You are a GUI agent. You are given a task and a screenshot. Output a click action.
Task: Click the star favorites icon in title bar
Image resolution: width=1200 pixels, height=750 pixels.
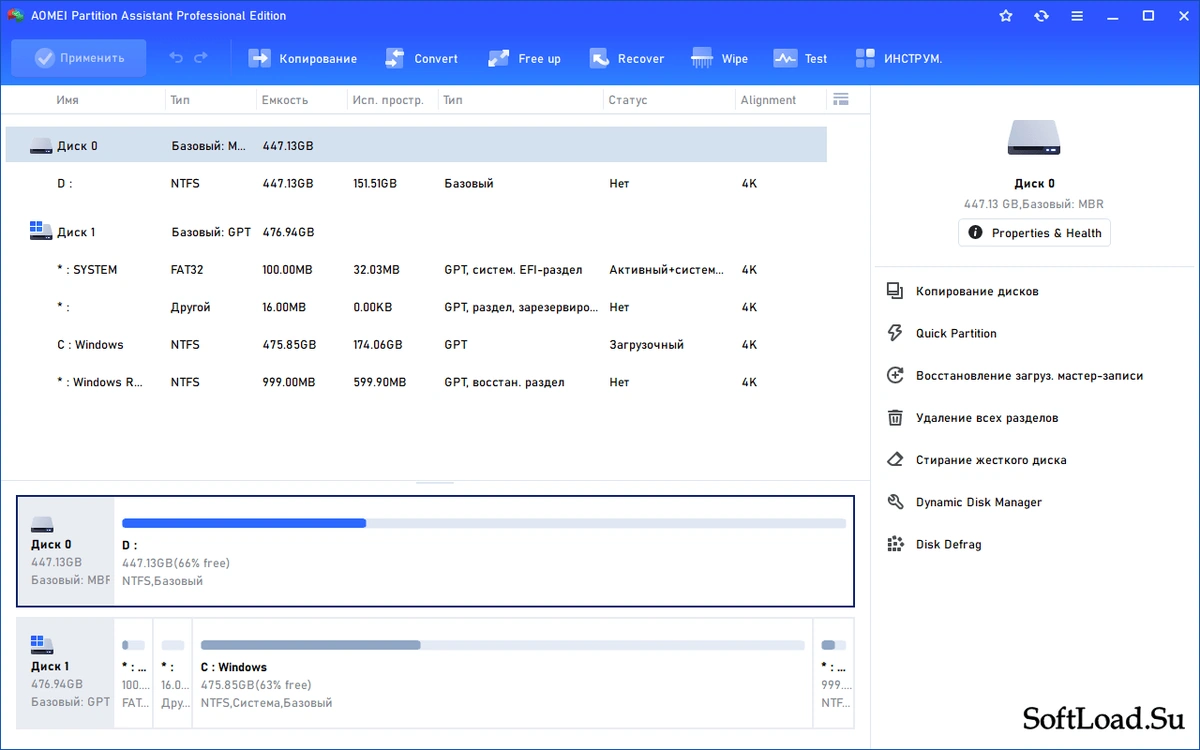[1006, 16]
